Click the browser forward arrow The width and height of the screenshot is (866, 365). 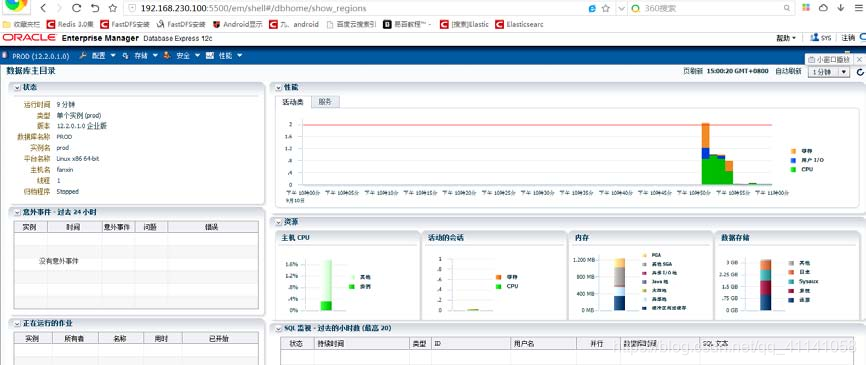[x=59, y=8]
